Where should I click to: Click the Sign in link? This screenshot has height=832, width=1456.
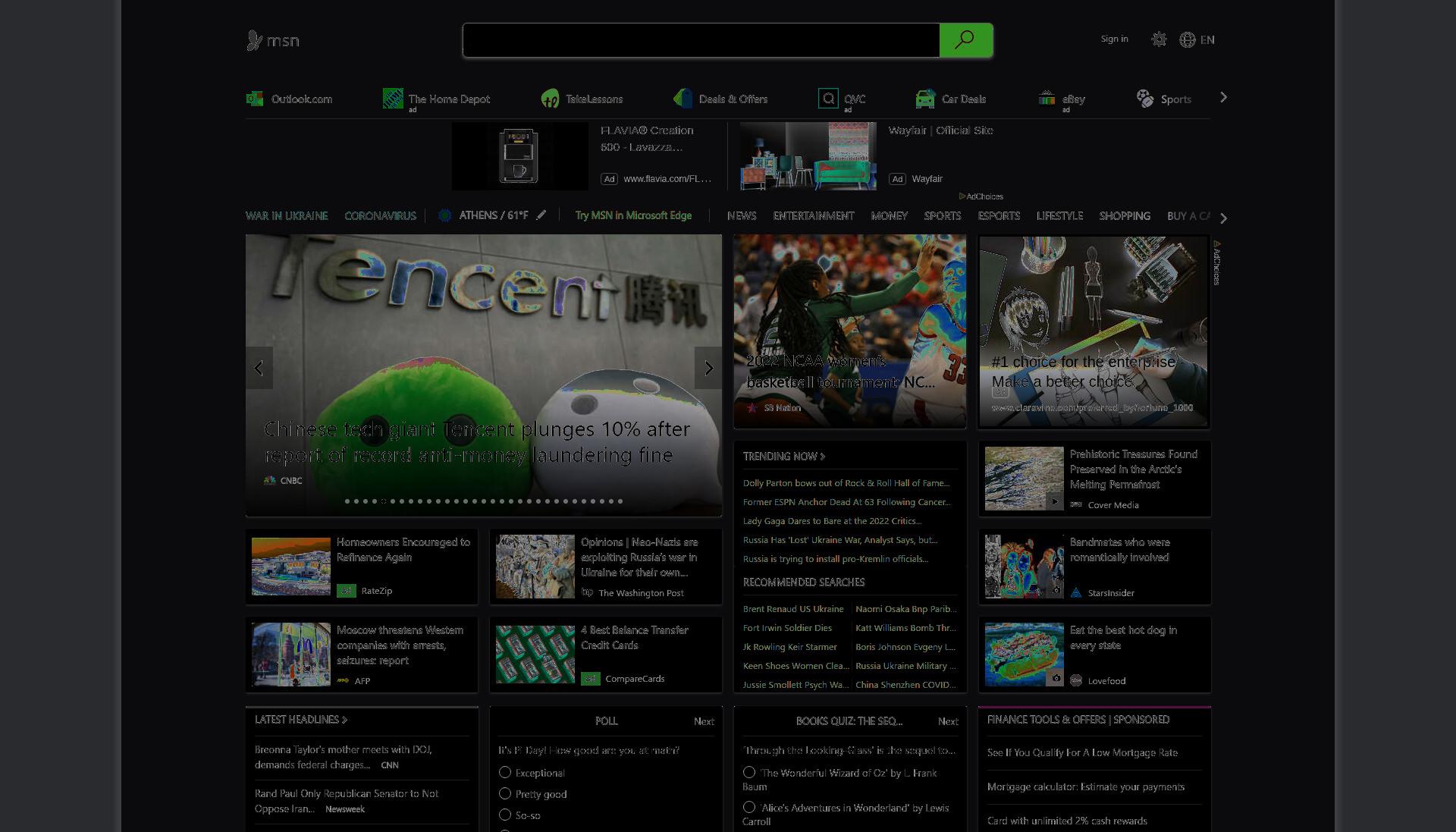pos(1114,39)
